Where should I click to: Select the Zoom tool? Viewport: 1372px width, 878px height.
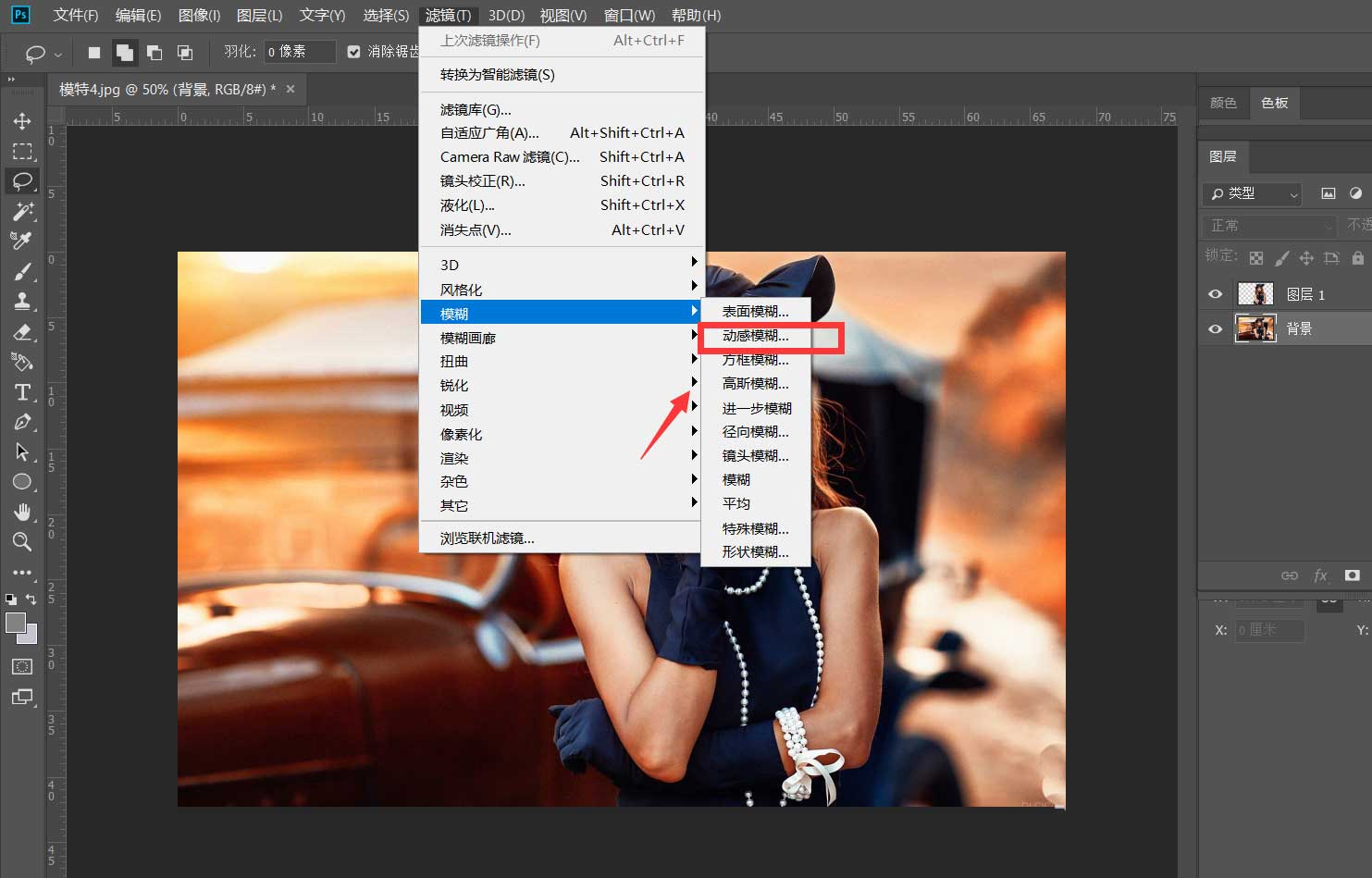point(22,541)
